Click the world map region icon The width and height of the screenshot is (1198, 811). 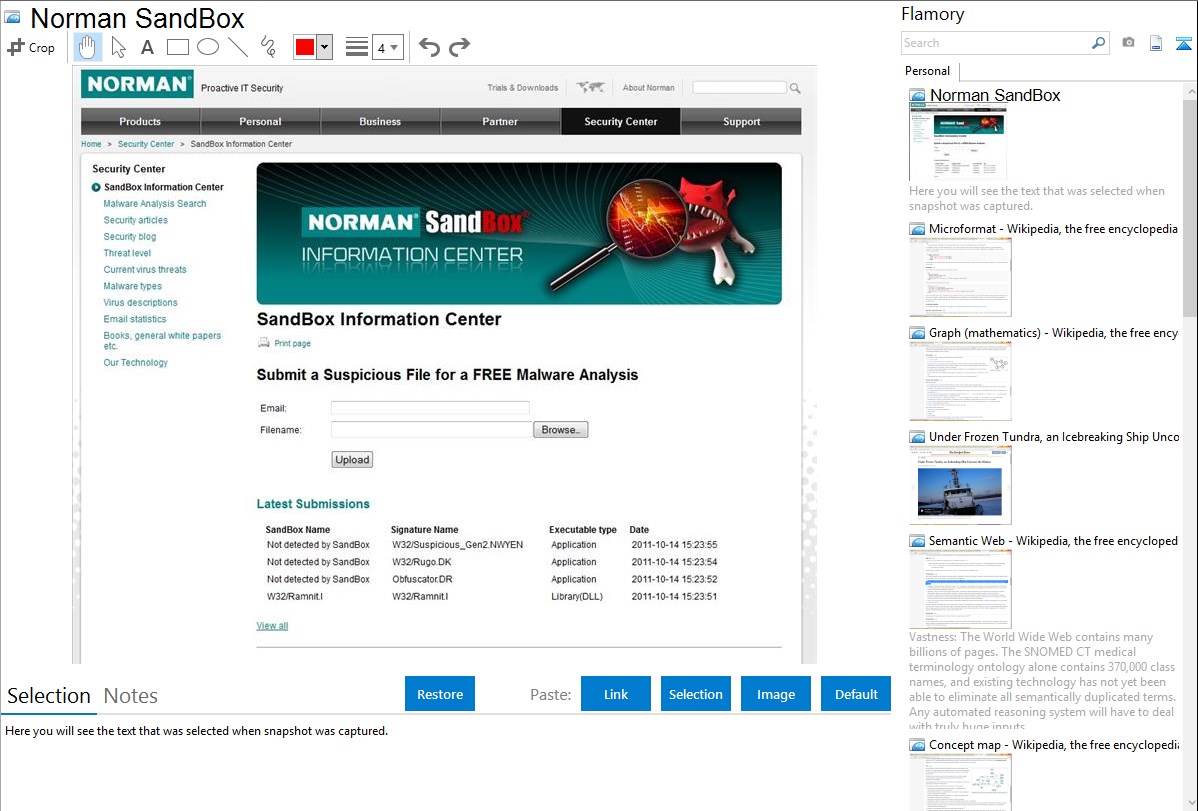pos(591,88)
